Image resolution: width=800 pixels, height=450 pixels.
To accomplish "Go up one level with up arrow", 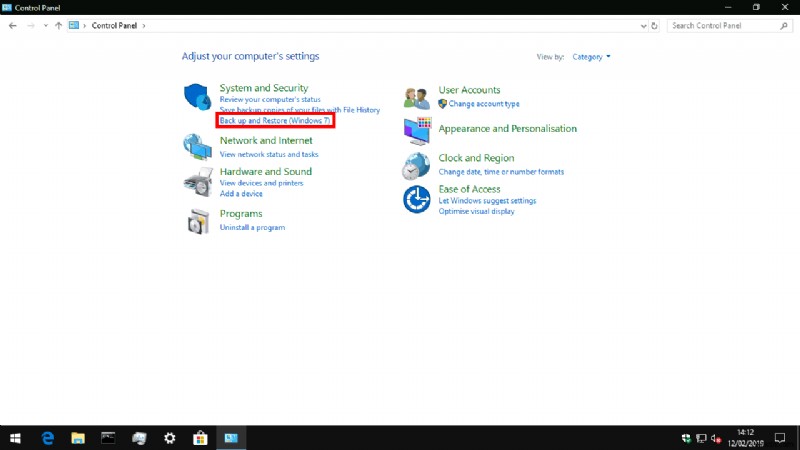I will 58,26.
